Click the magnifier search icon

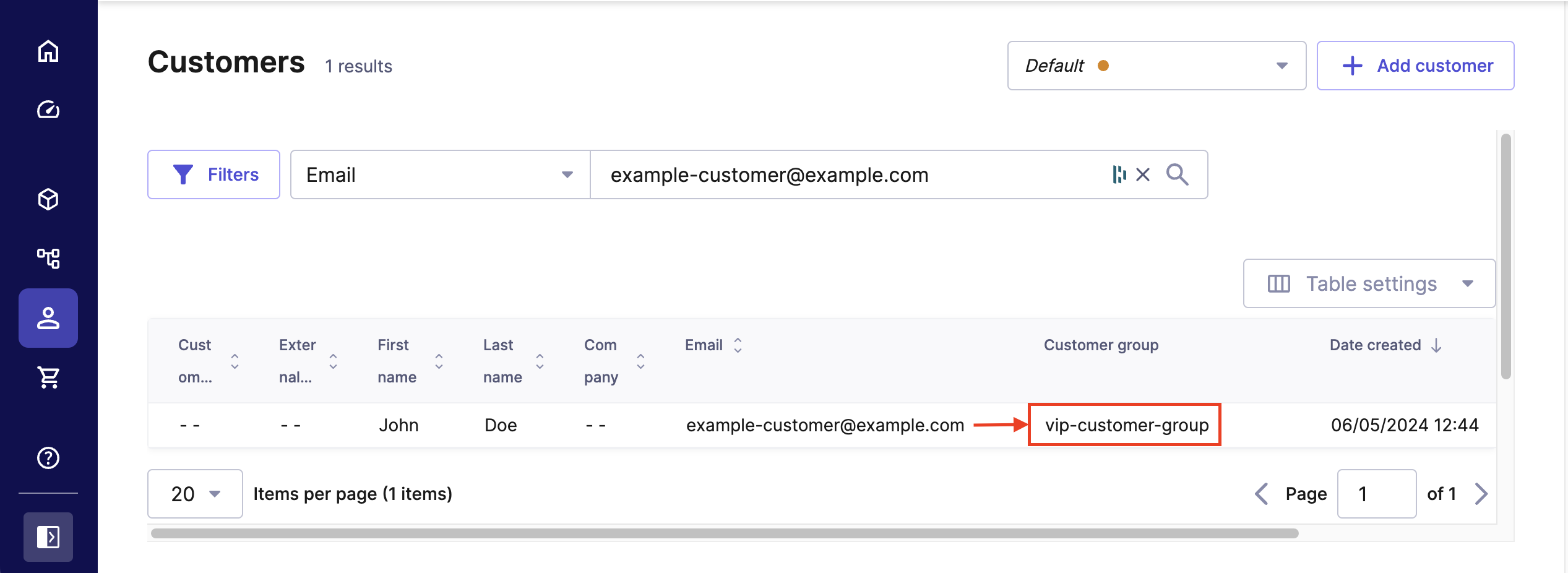click(1177, 175)
